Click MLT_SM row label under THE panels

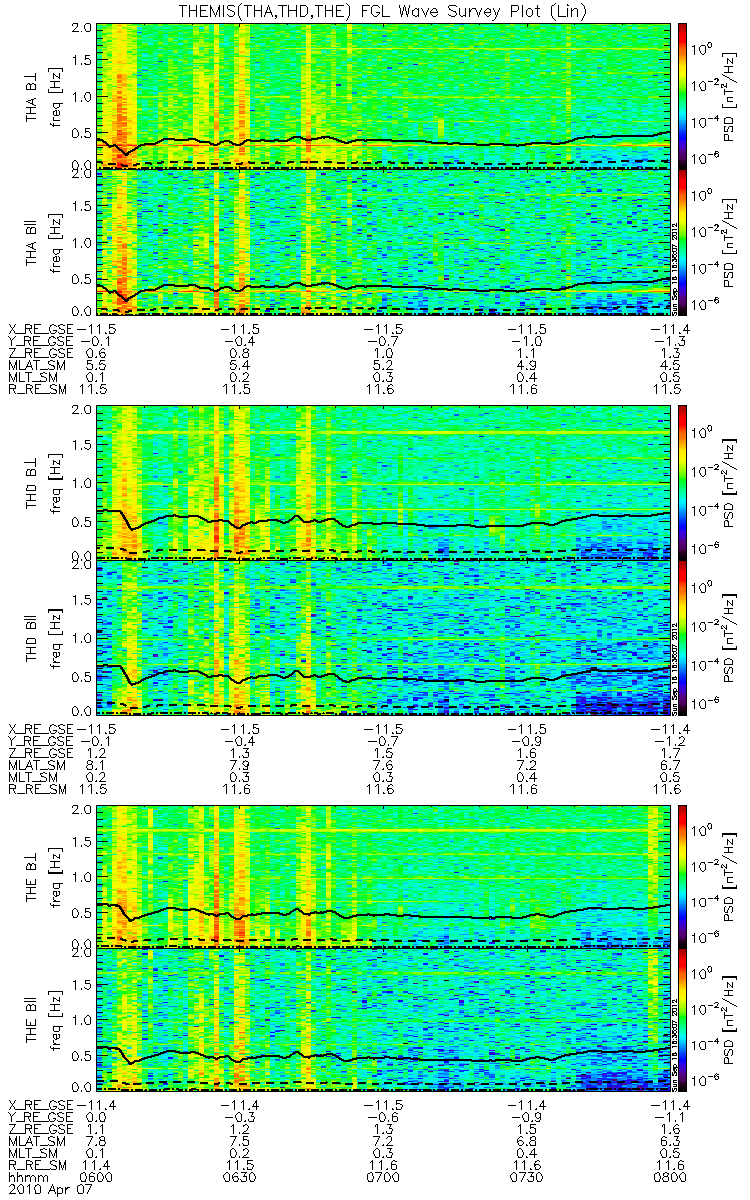pyautogui.click(x=31, y=1152)
